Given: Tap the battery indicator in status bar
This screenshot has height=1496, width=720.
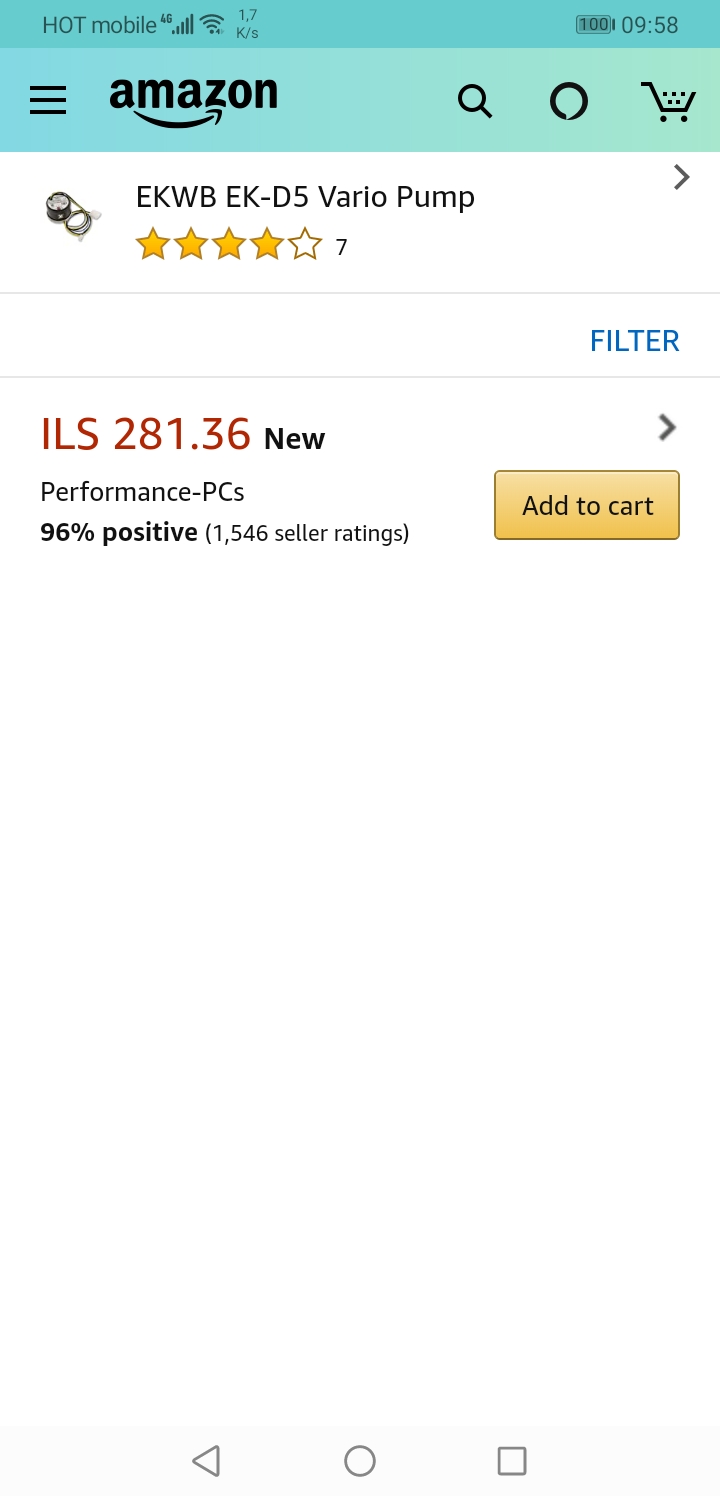Looking at the screenshot, I should pos(595,25).
